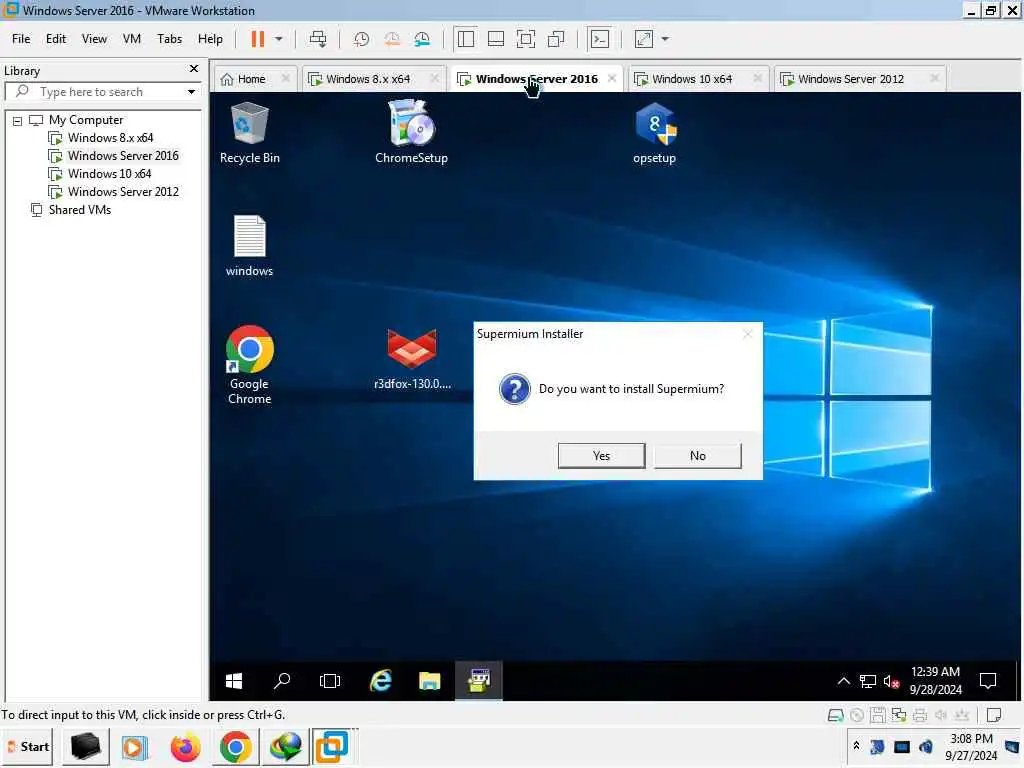Open the View menu
The width and height of the screenshot is (1024, 768).
coord(94,39)
